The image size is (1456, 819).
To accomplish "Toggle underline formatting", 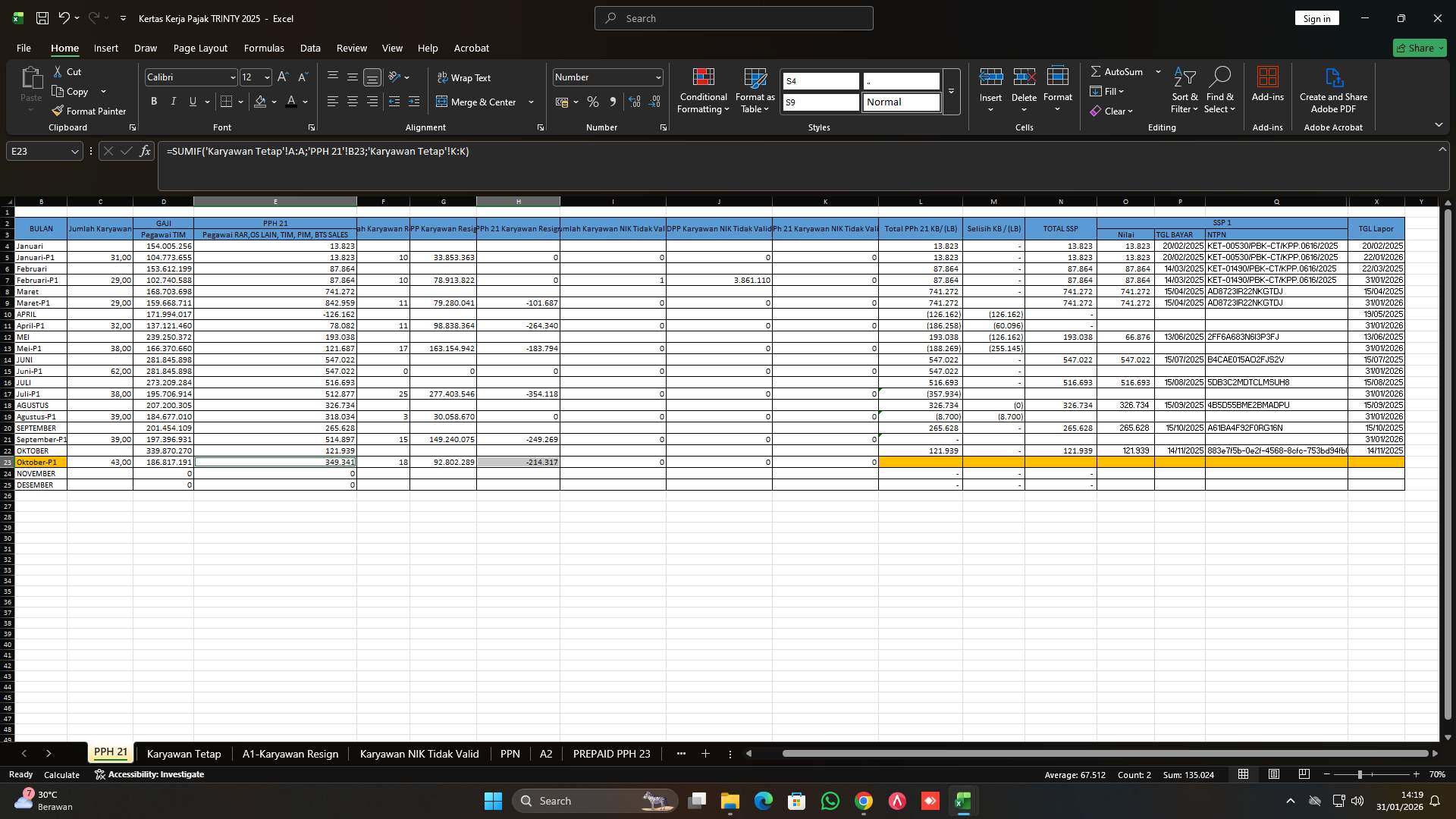I will tap(192, 101).
